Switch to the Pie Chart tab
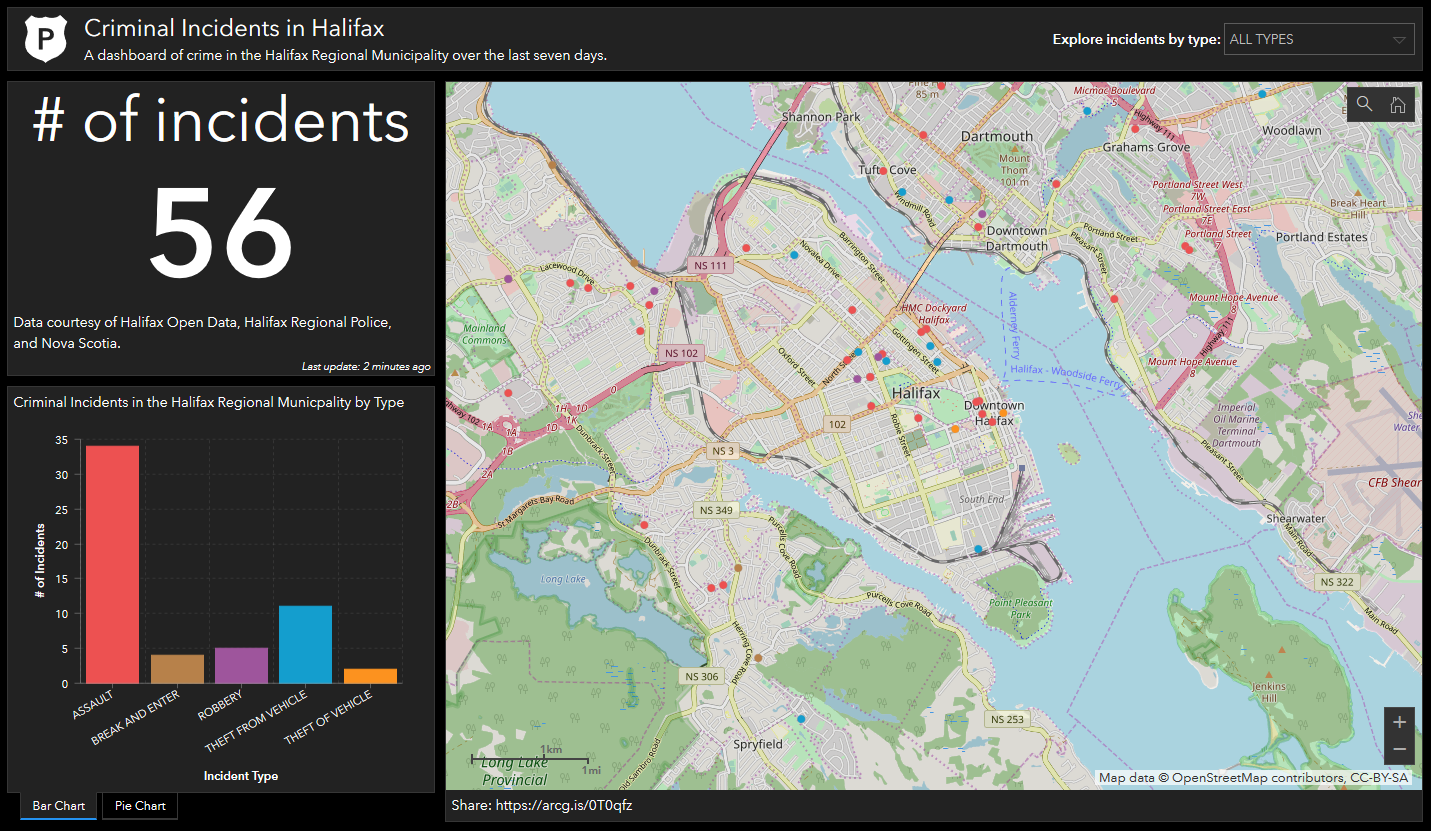The image size is (1431, 831). (x=139, y=806)
